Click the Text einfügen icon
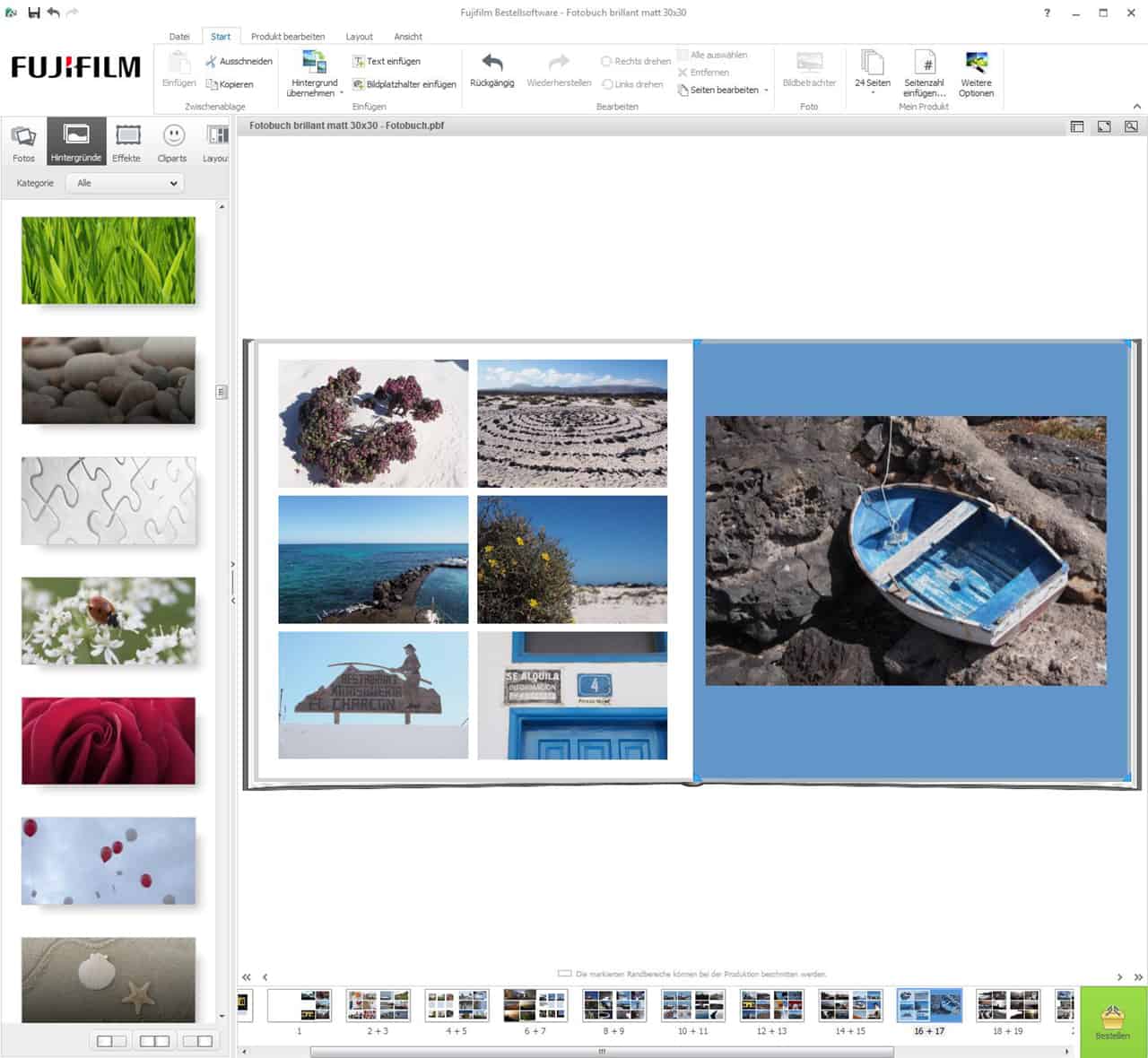1148x1058 pixels. [359, 61]
